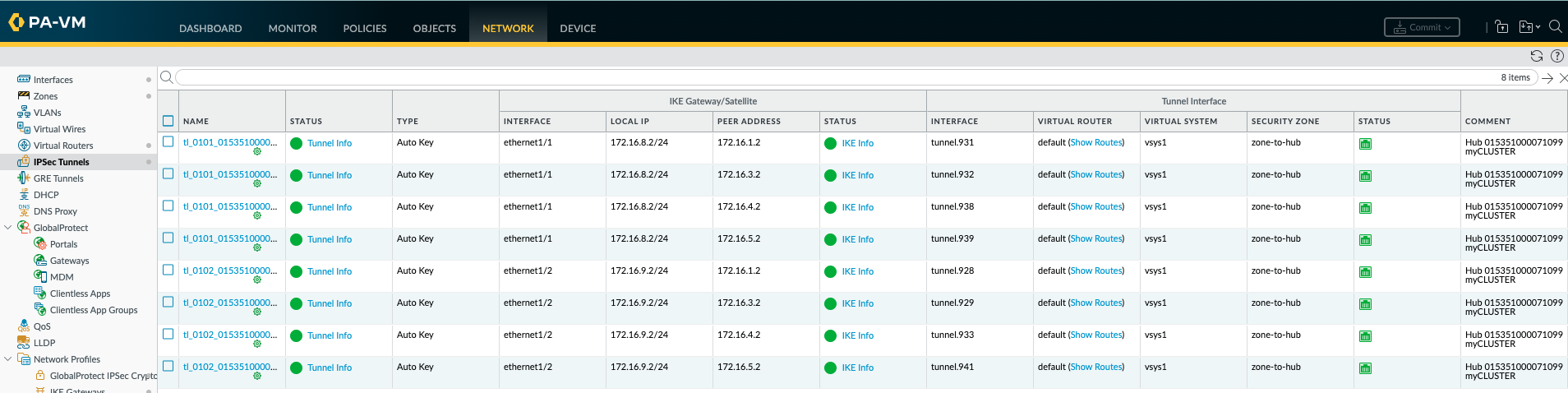The width and height of the screenshot is (1568, 393).
Task: Click the Virtual Routers sidebar icon
Action: (24, 146)
